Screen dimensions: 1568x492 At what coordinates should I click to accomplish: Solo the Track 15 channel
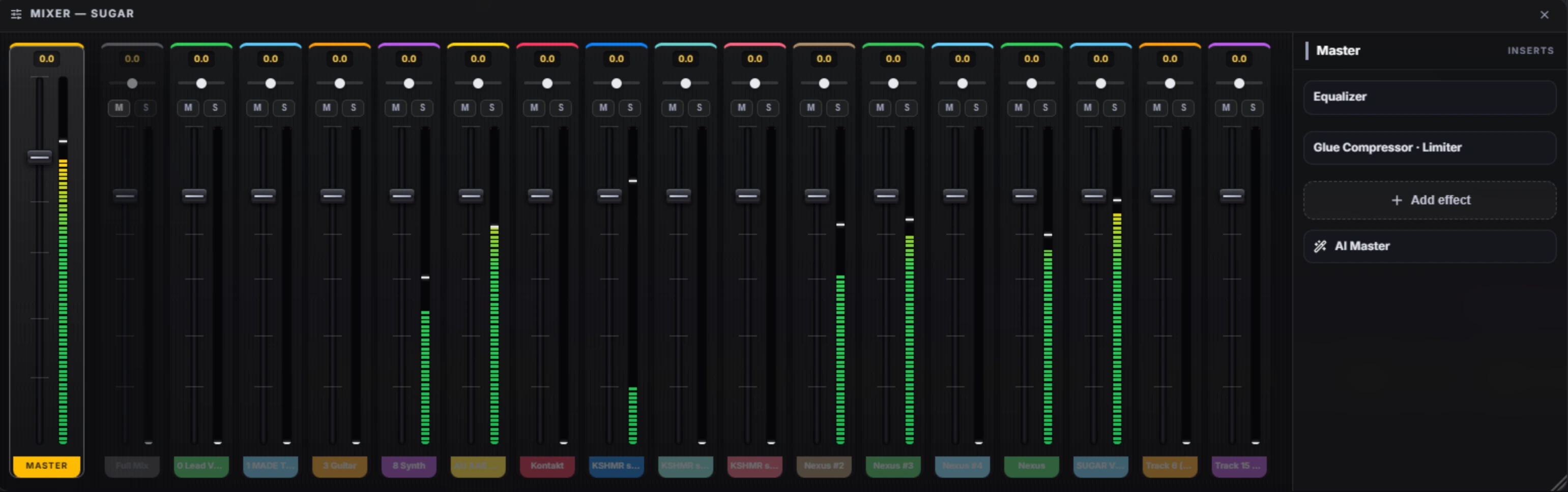pos(1253,108)
